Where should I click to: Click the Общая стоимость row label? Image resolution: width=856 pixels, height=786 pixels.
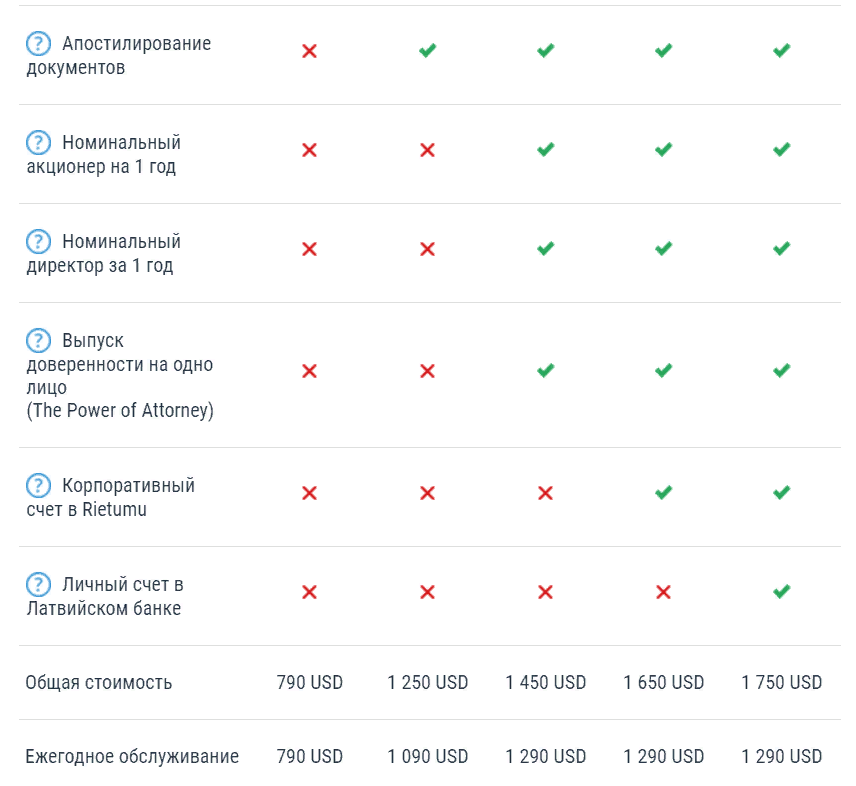tap(99, 683)
